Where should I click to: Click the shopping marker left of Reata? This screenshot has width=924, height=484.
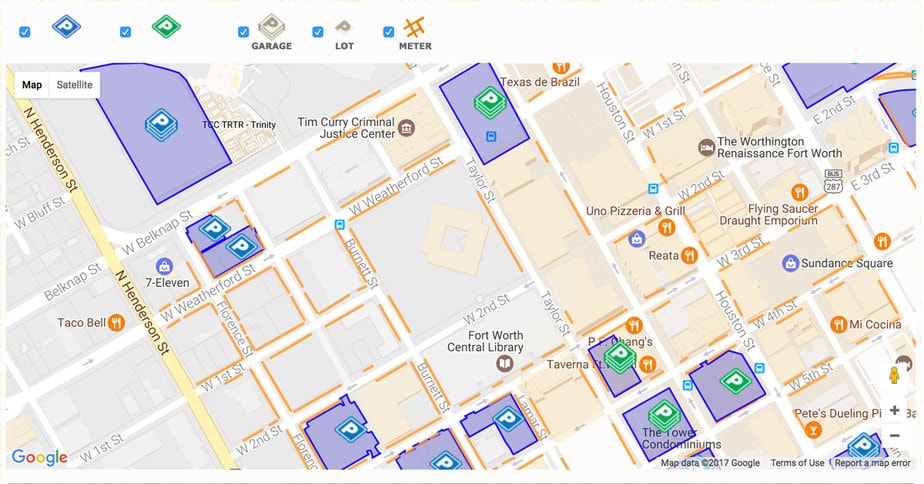[x=636, y=239]
